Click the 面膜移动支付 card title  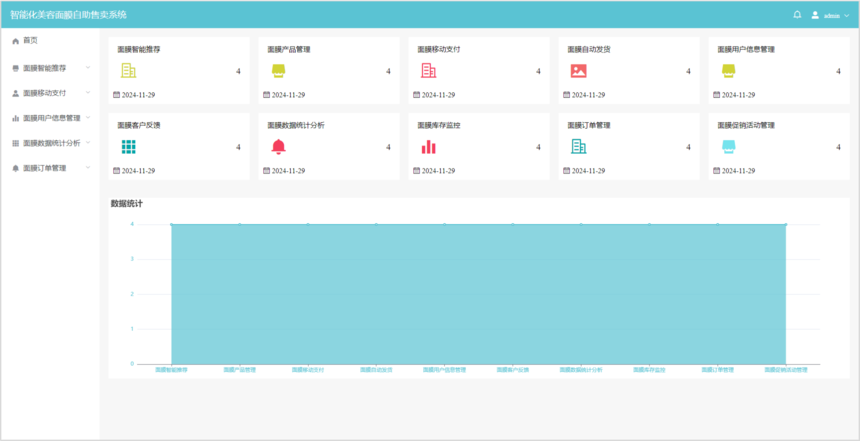pyautogui.click(x=439, y=49)
